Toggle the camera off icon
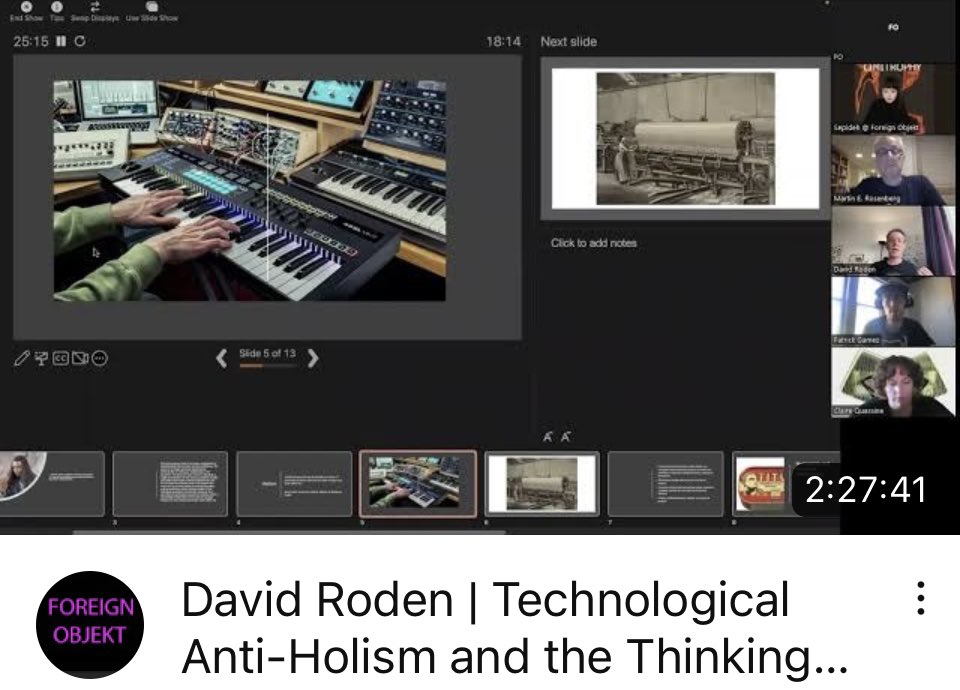This screenshot has height=690, width=960. 80,358
